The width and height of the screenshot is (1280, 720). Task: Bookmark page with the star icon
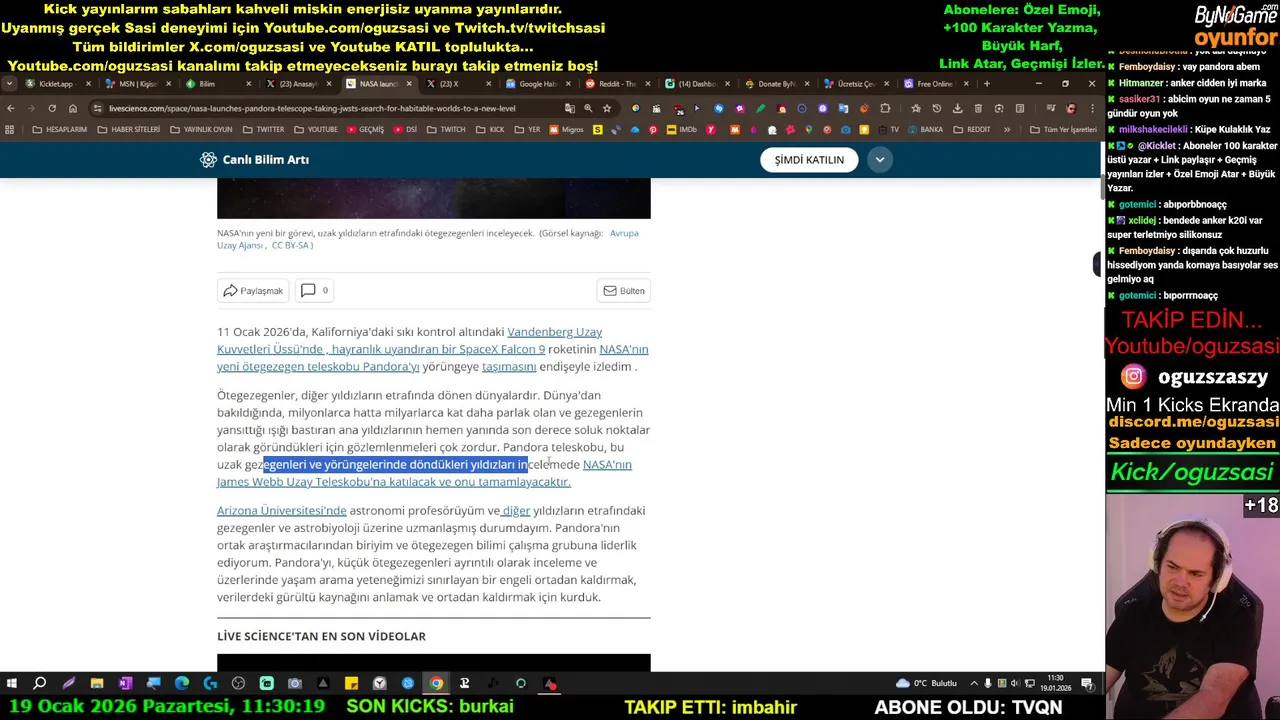point(607,108)
